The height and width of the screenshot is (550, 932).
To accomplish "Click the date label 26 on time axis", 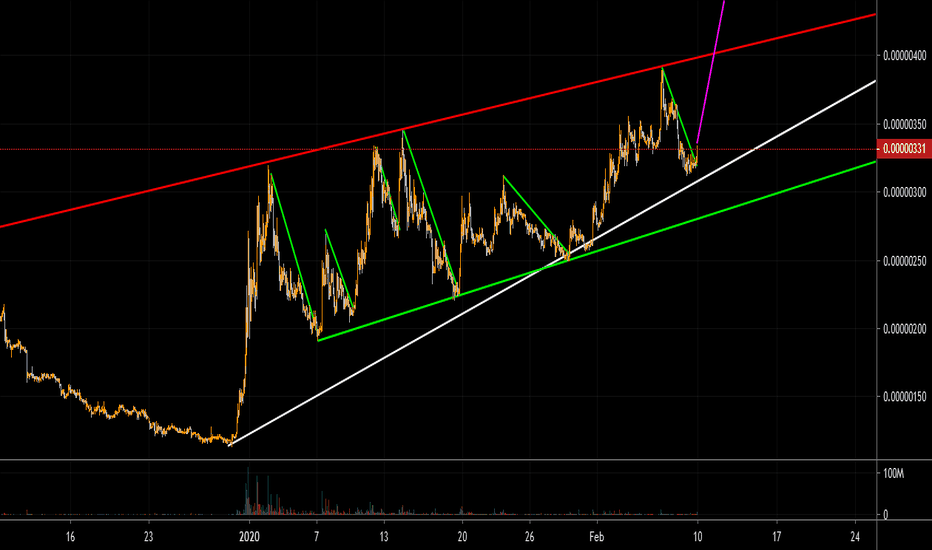I will coord(530,537).
